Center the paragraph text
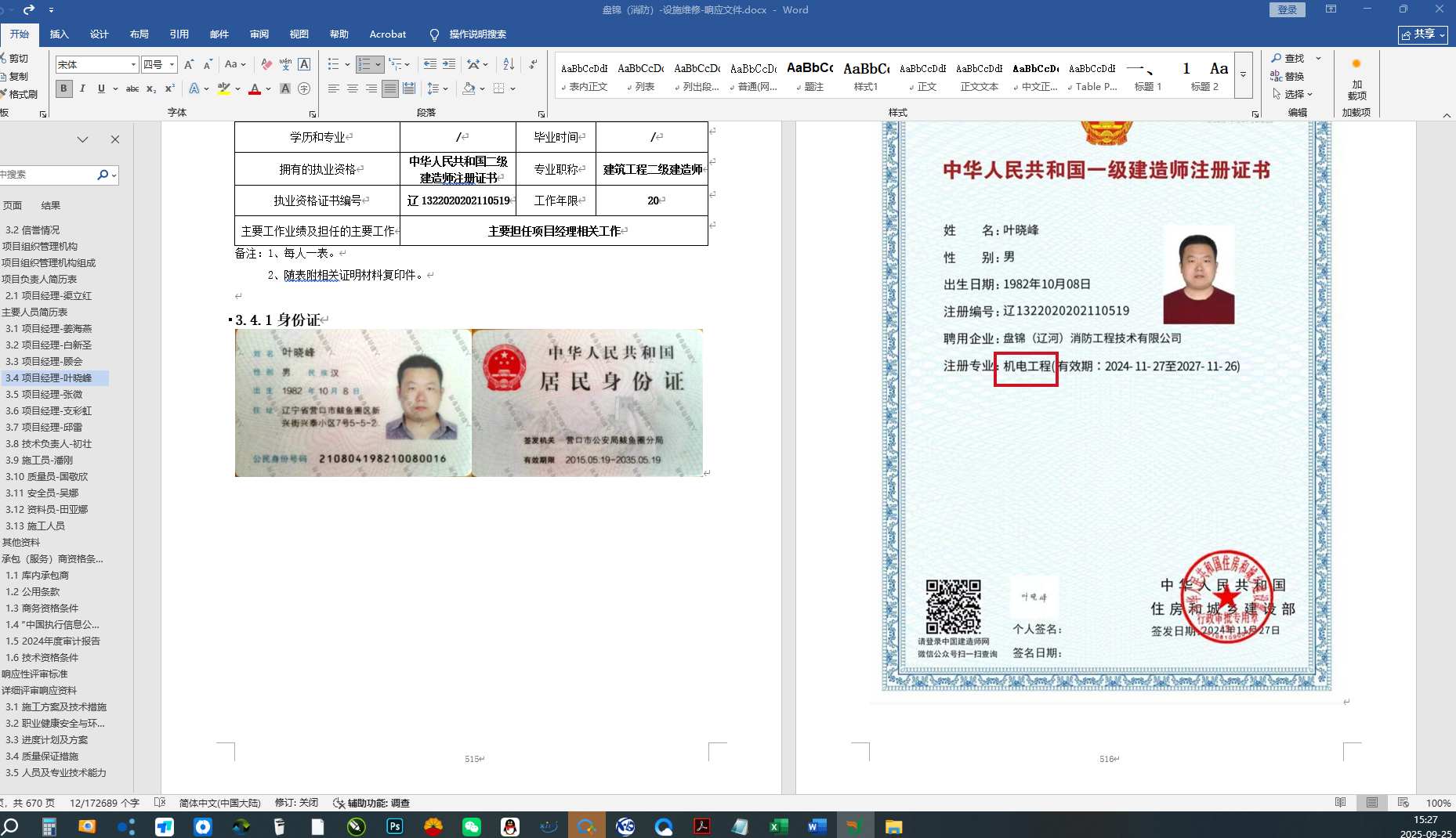The height and width of the screenshot is (838, 1456). tap(353, 88)
